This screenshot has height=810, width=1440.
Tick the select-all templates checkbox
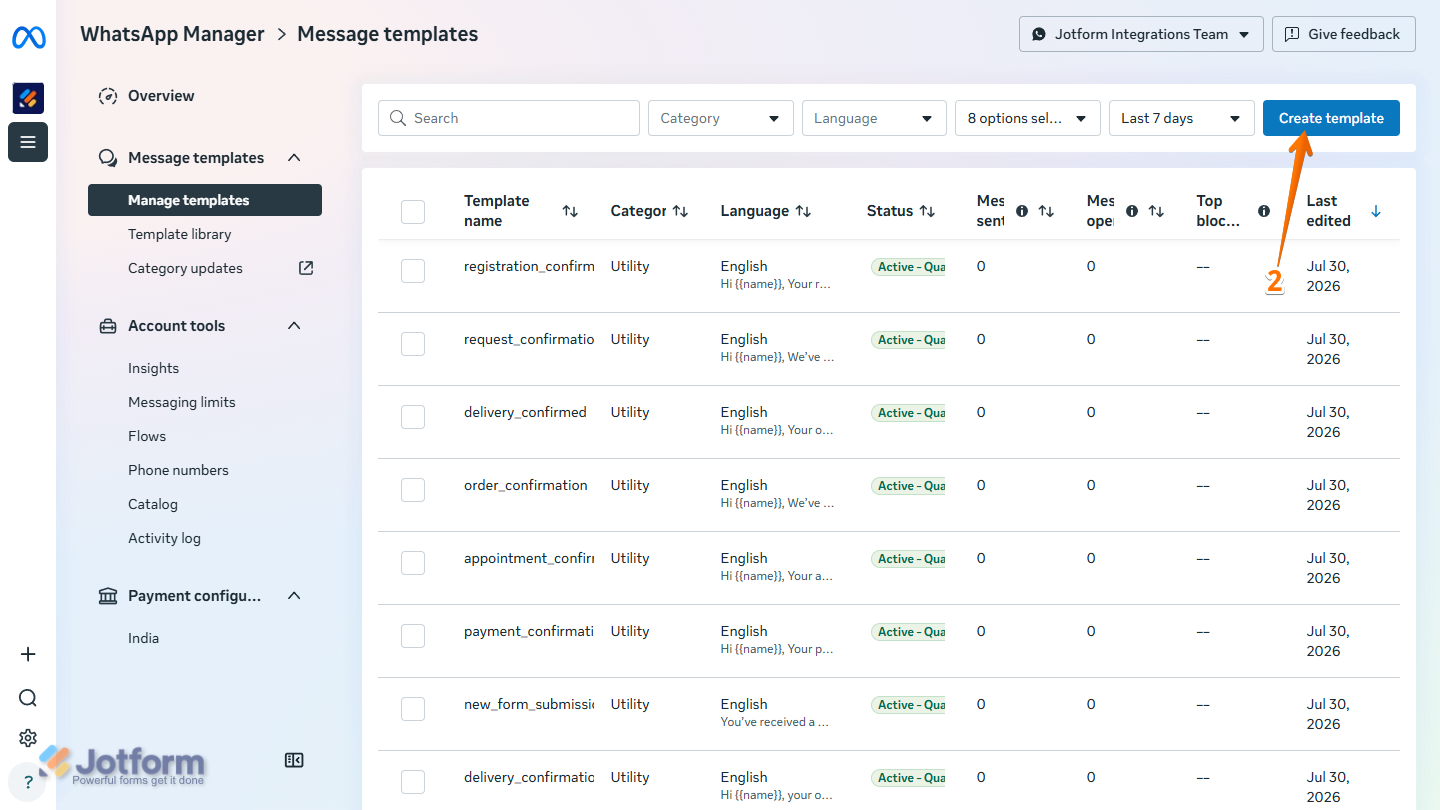(413, 211)
